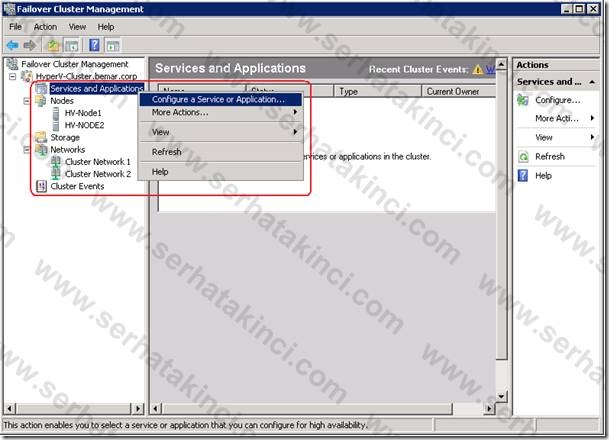Click the HV-Node1 server icon
Viewport: 609px width, 440px height.
tap(56, 113)
